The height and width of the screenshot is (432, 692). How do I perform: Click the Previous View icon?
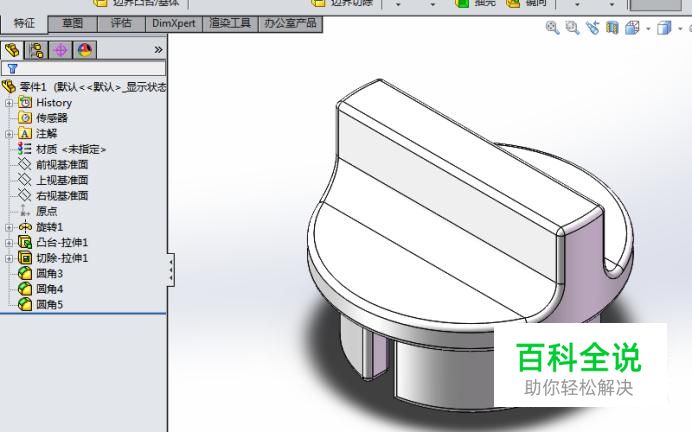click(x=592, y=28)
